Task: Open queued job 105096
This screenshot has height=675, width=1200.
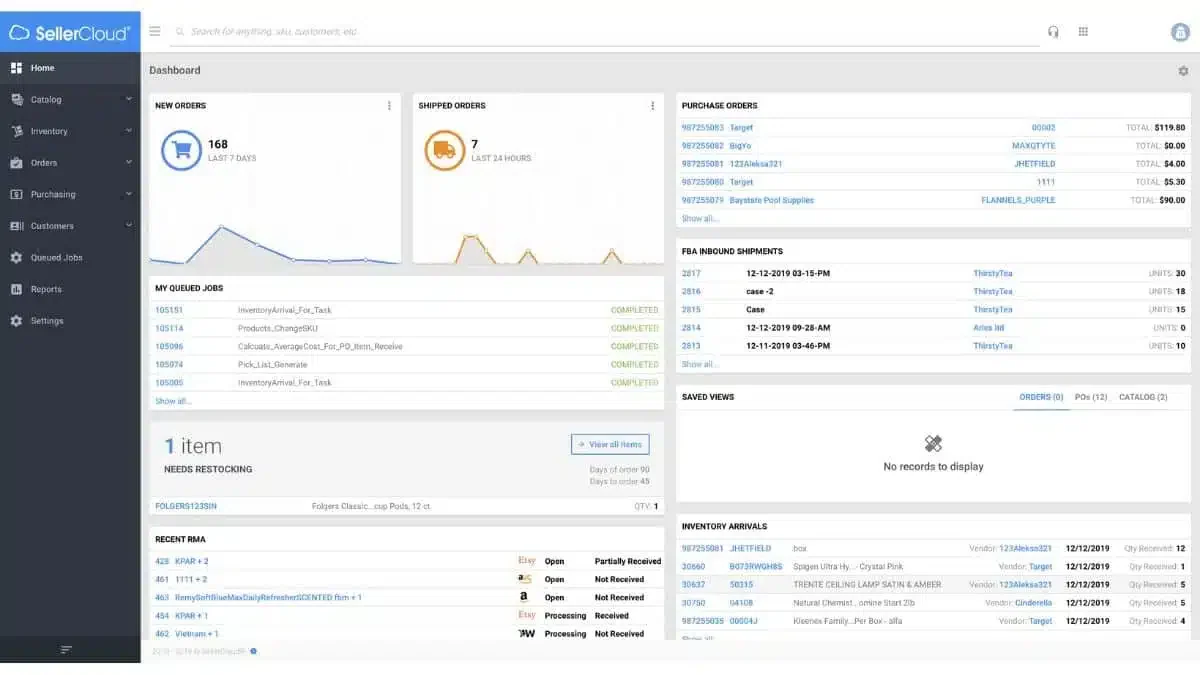Action: (x=169, y=346)
